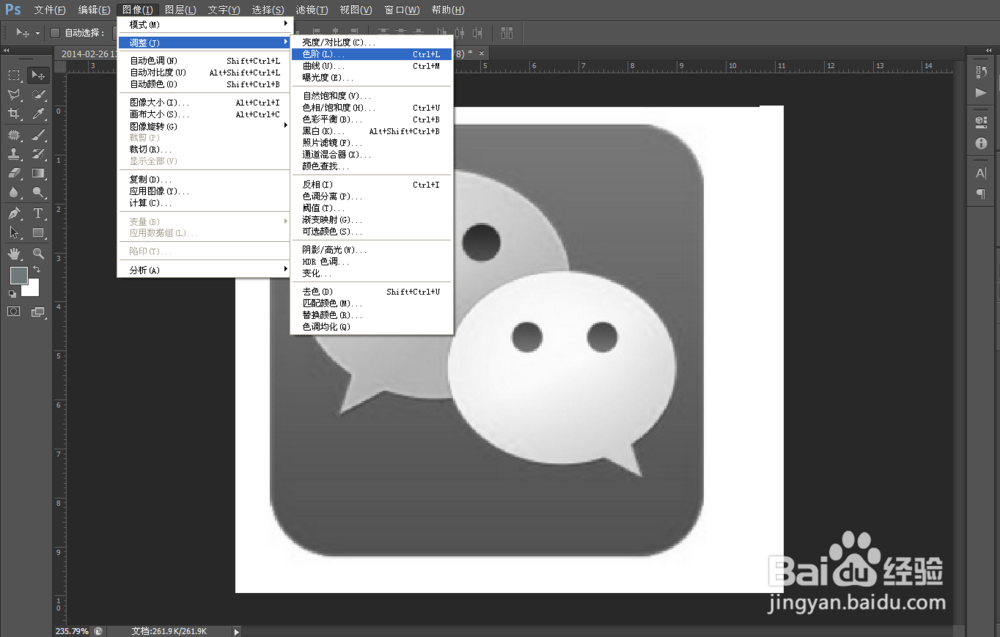Open the Actions panel play icon

(x=981, y=93)
